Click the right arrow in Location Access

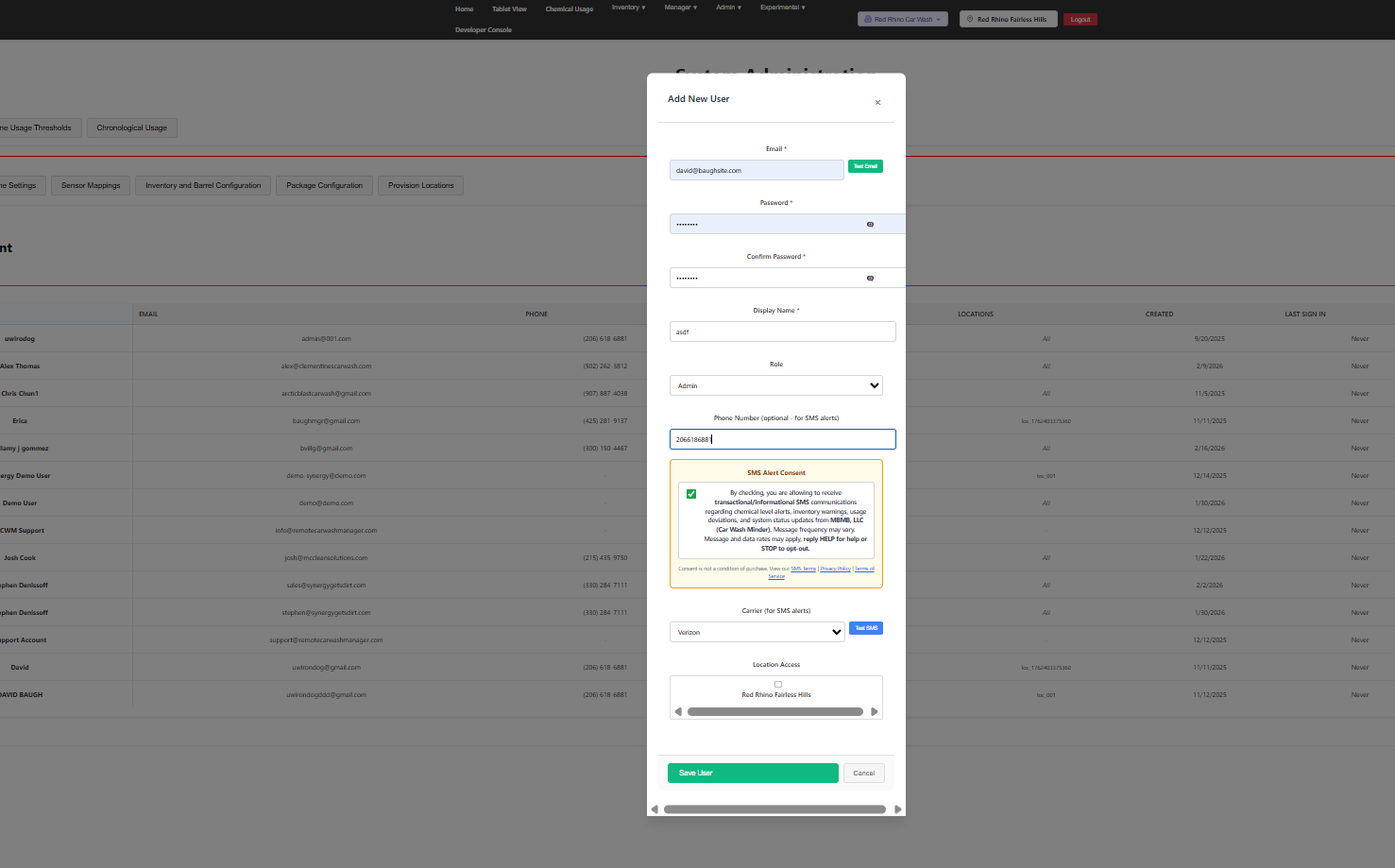coord(874,710)
